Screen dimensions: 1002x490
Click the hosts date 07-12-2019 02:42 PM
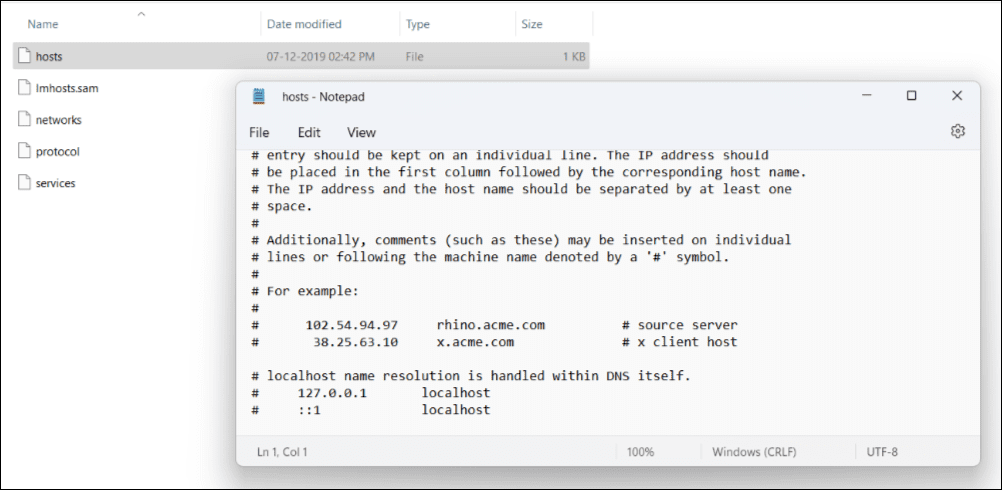click(321, 57)
